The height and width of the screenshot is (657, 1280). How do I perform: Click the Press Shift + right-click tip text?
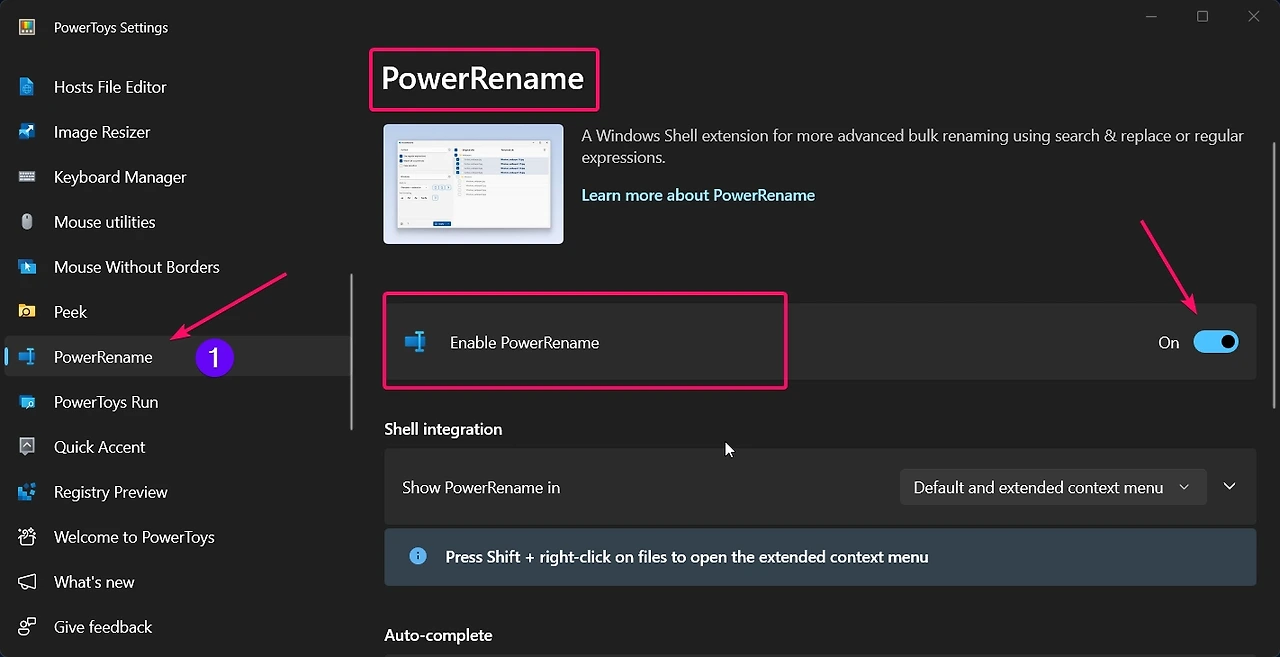[687, 557]
